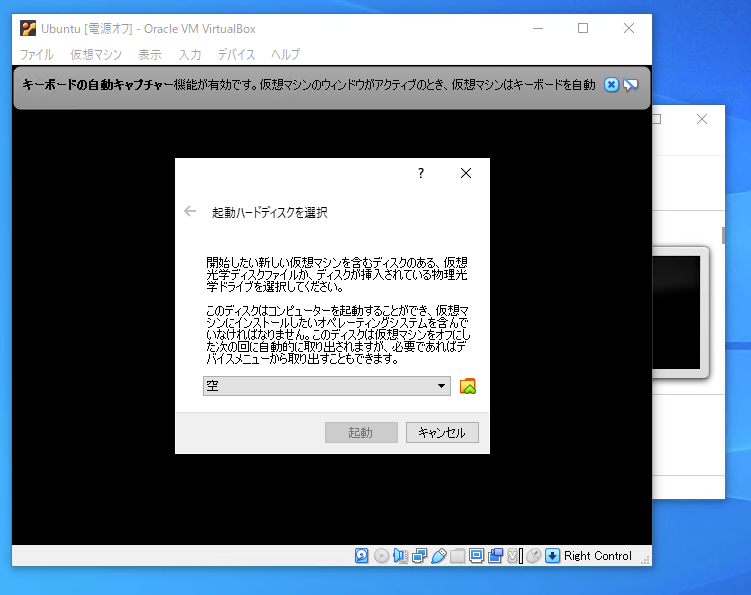This screenshot has width=751, height=595.
Task: Click the mouse integration status icon
Action: tap(534, 556)
